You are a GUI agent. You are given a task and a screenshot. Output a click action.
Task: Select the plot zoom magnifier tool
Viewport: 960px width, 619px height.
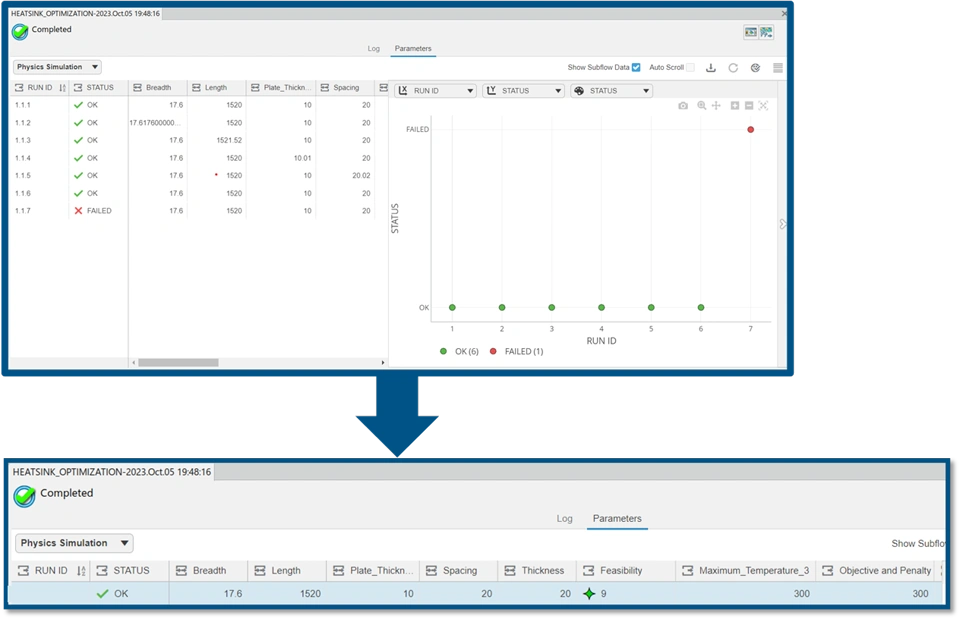tap(702, 106)
